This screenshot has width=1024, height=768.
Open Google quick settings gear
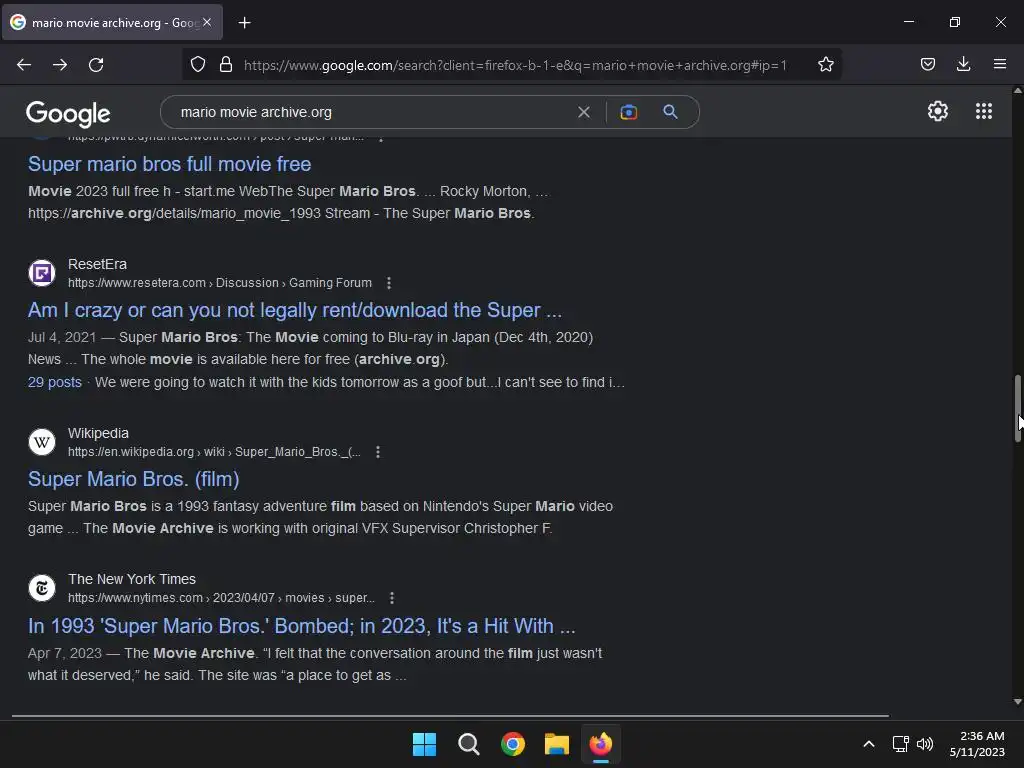(x=938, y=111)
